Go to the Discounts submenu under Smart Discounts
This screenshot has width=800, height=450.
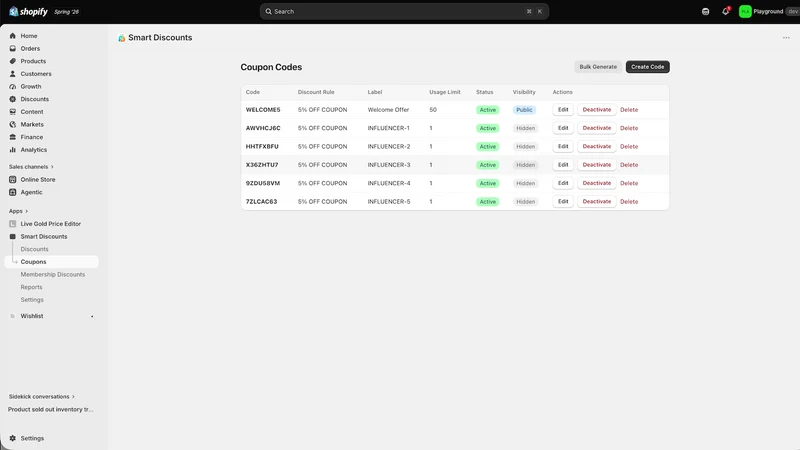[x=34, y=249]
